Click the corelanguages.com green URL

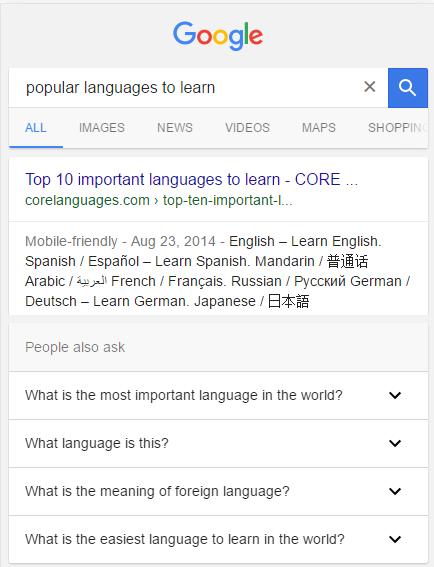pyautogui.click(x=159, y=200)
